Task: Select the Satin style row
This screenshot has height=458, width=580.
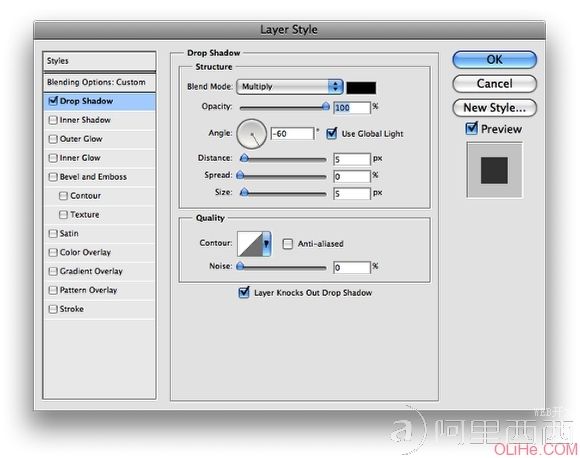Action: [x=99, y=233]
